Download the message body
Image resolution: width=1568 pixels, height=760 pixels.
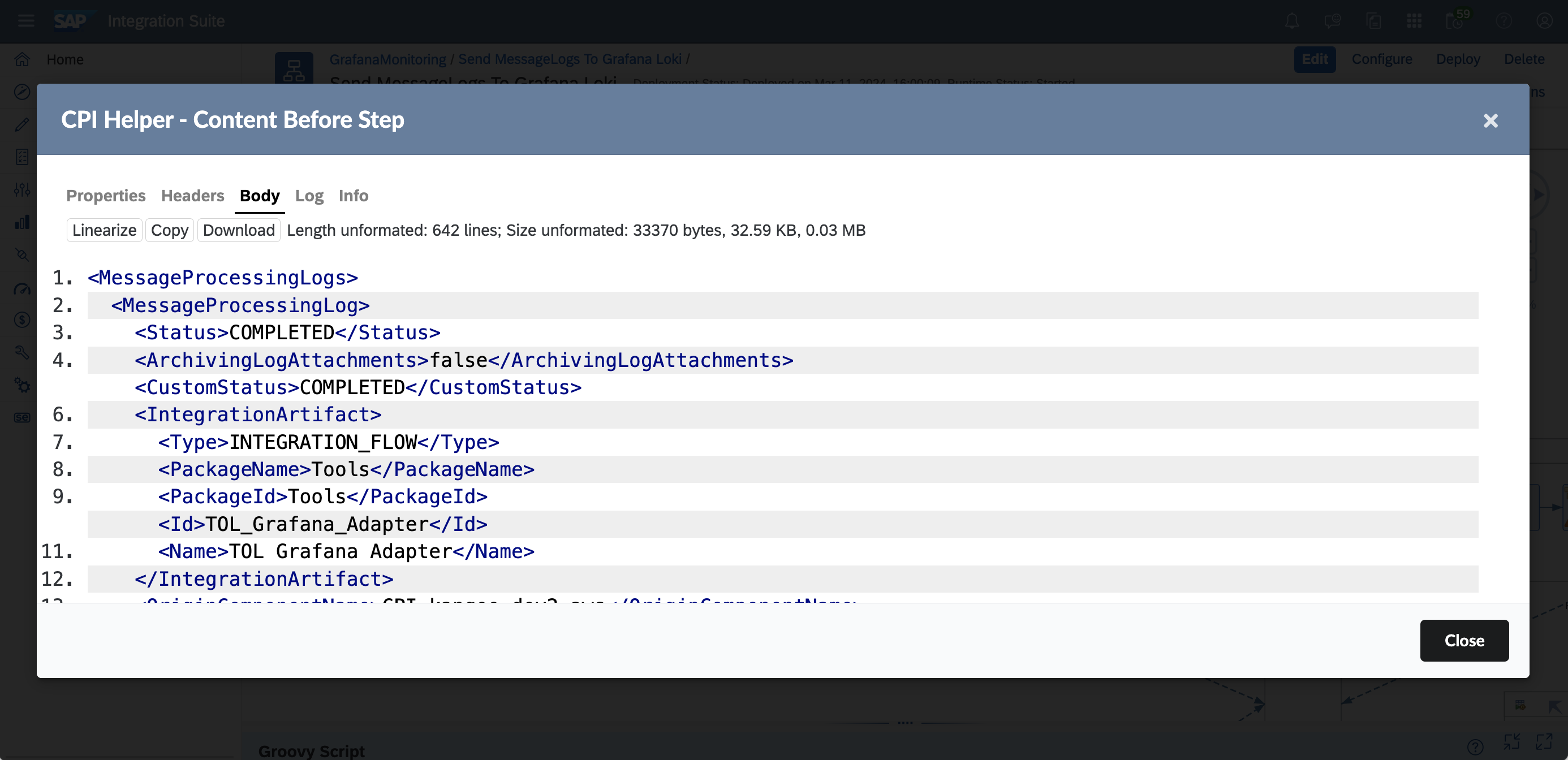click(x=239, y=231)
